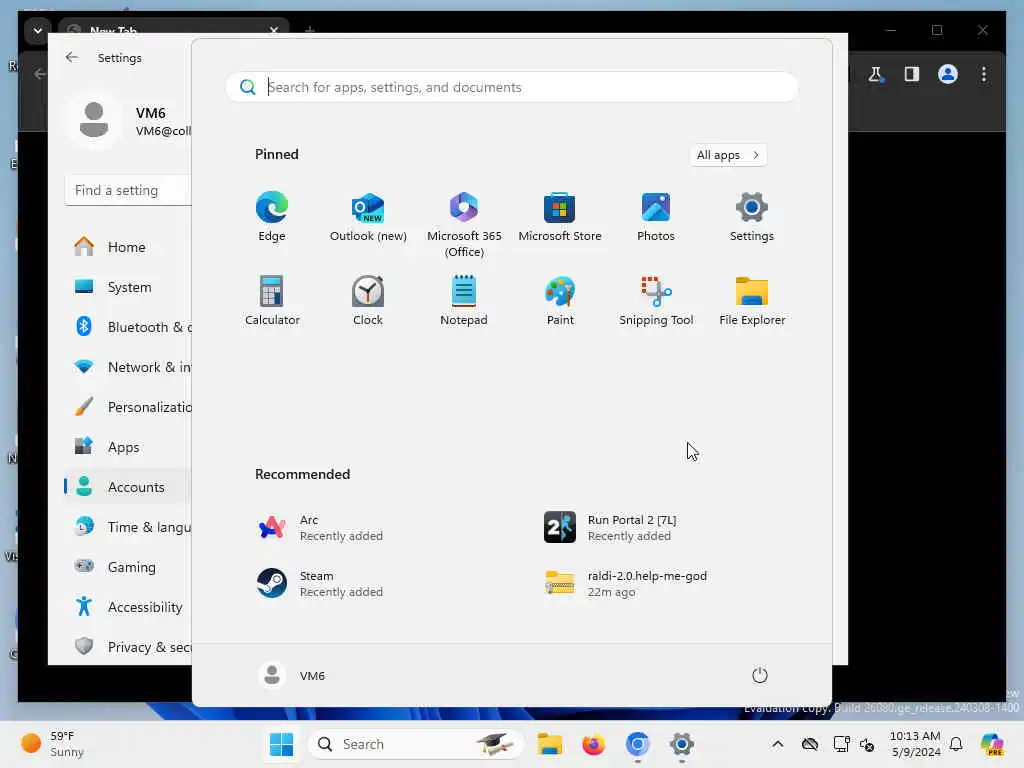The width and height of the screenshot is (1024, 768).
Task: Open the Calculator app
Action: (x=272, y=301)
